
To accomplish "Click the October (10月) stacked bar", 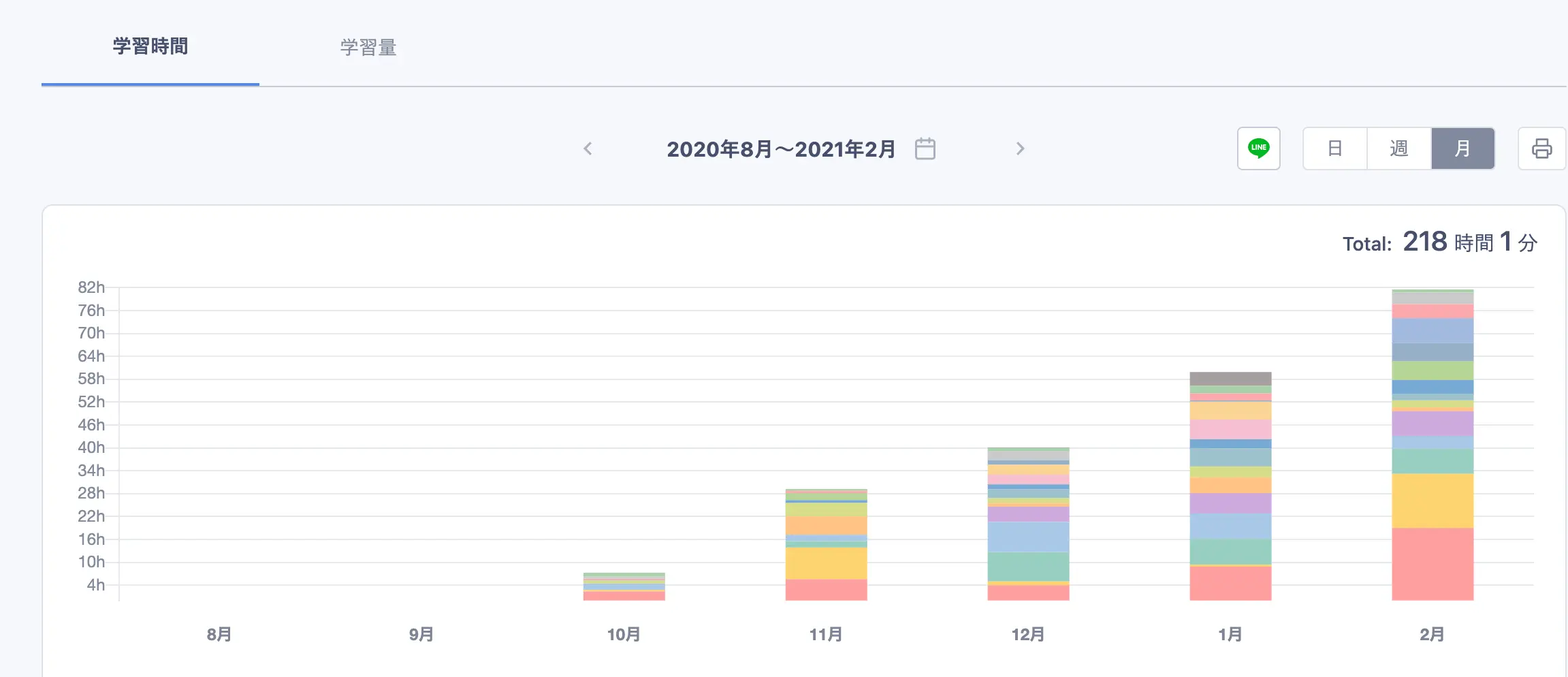I will (x=624, y=587).
